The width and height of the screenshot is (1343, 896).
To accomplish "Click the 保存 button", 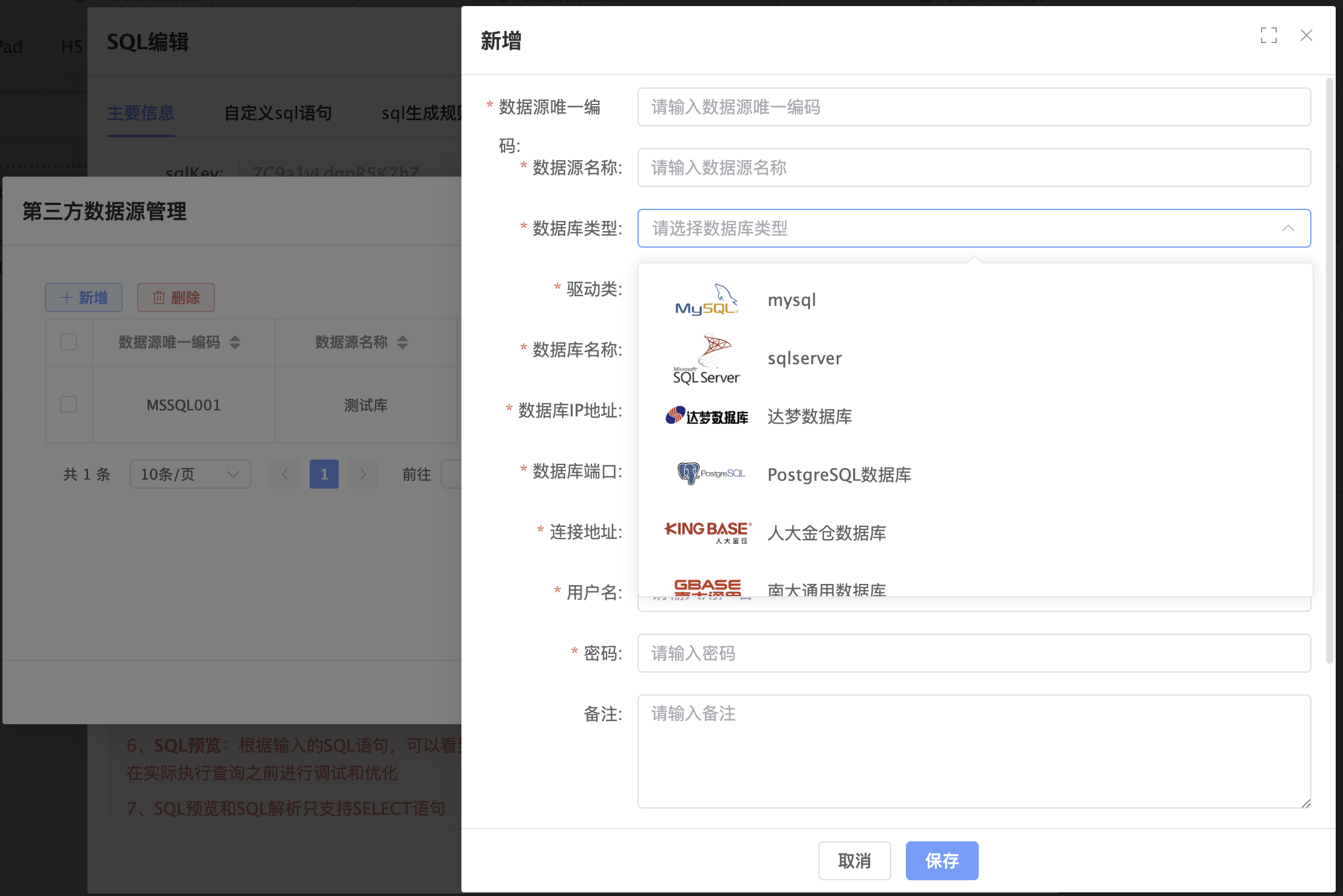I will pos(942,860).
